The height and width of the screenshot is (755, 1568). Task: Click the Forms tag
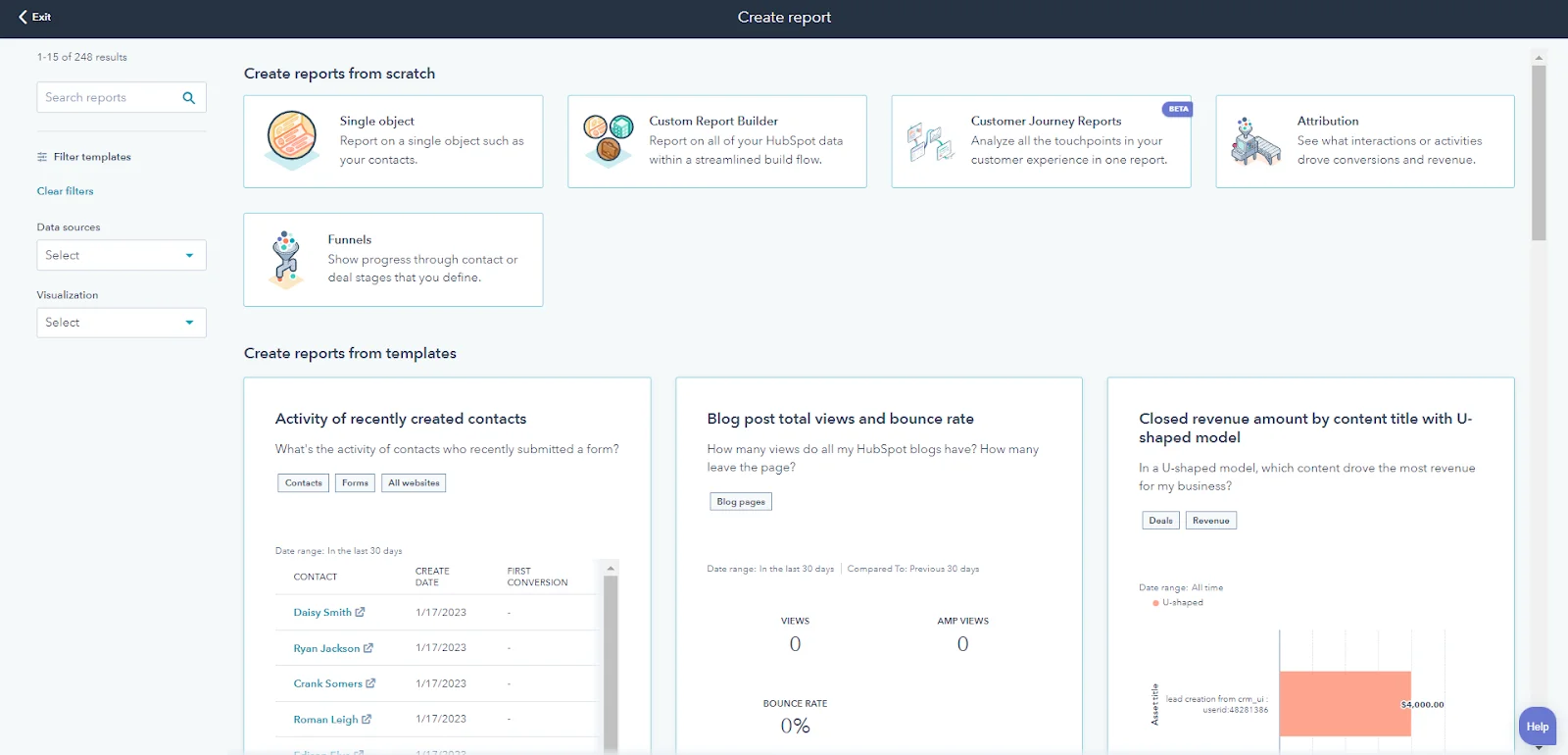pos(355,483)
